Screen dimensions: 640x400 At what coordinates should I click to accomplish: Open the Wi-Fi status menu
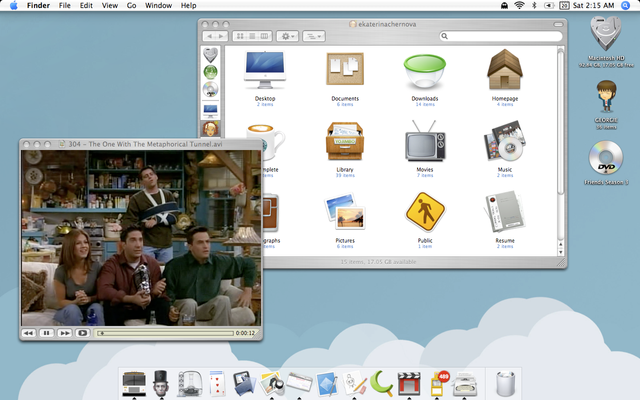[x=519, y=5]
